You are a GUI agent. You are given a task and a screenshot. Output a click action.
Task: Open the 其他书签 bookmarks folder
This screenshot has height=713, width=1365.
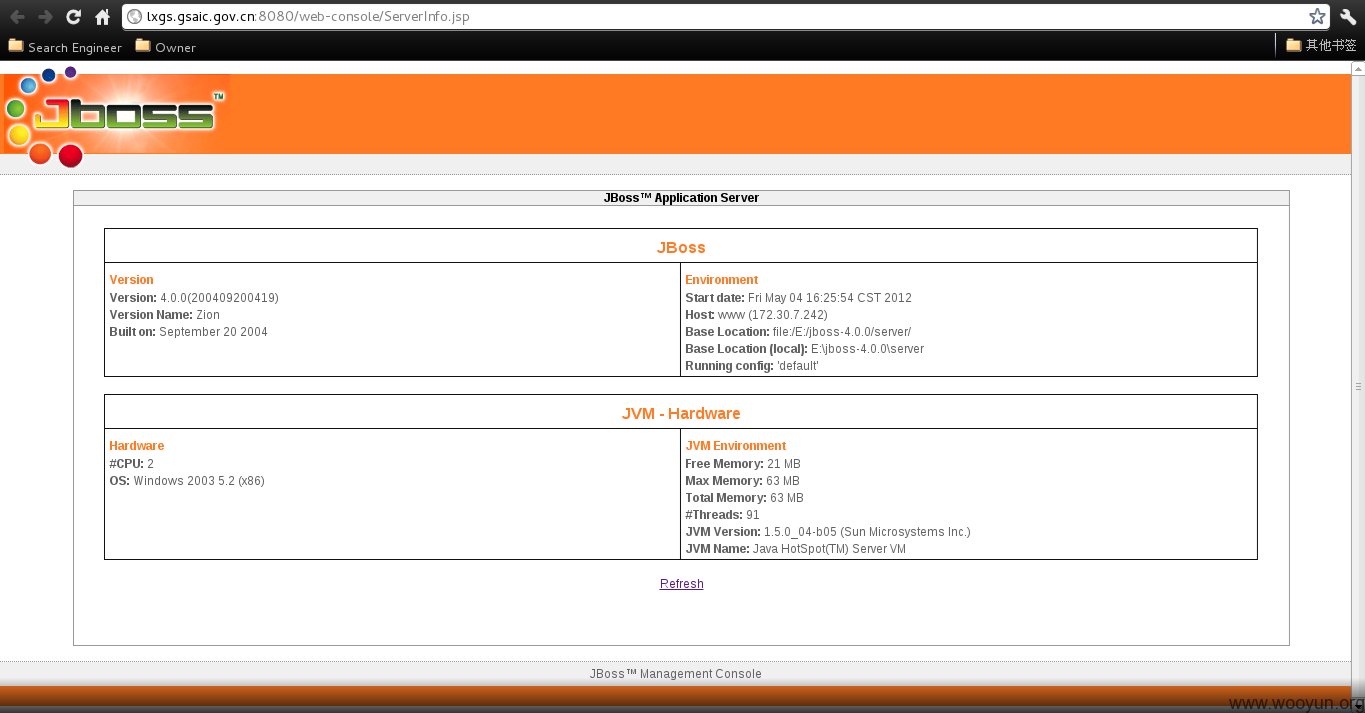1321,45
